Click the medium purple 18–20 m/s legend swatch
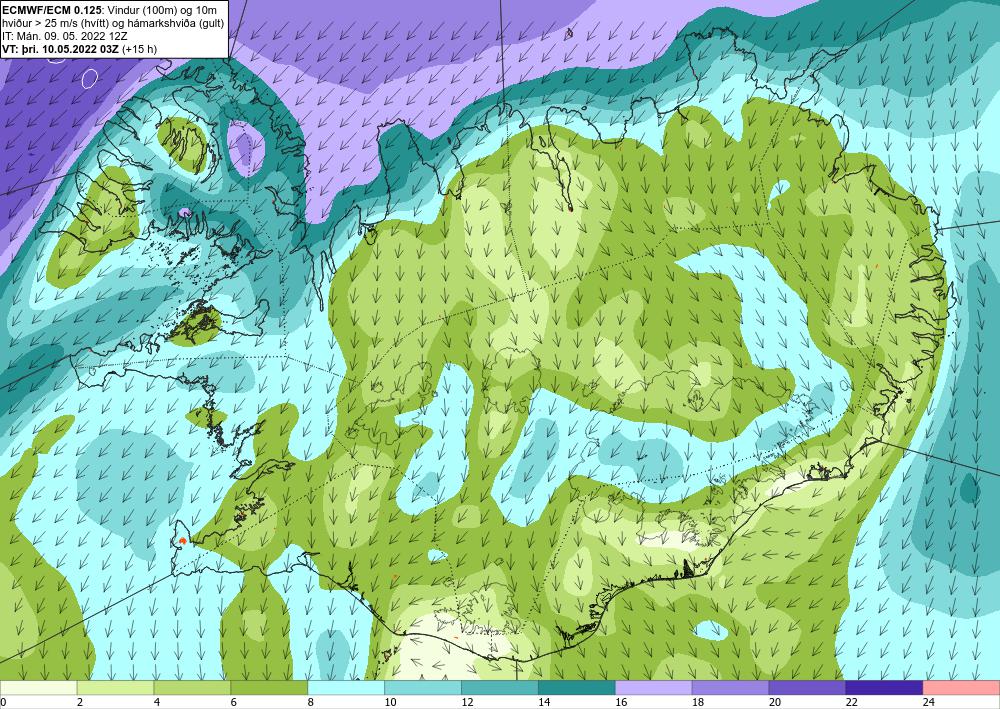 point(730,688)
